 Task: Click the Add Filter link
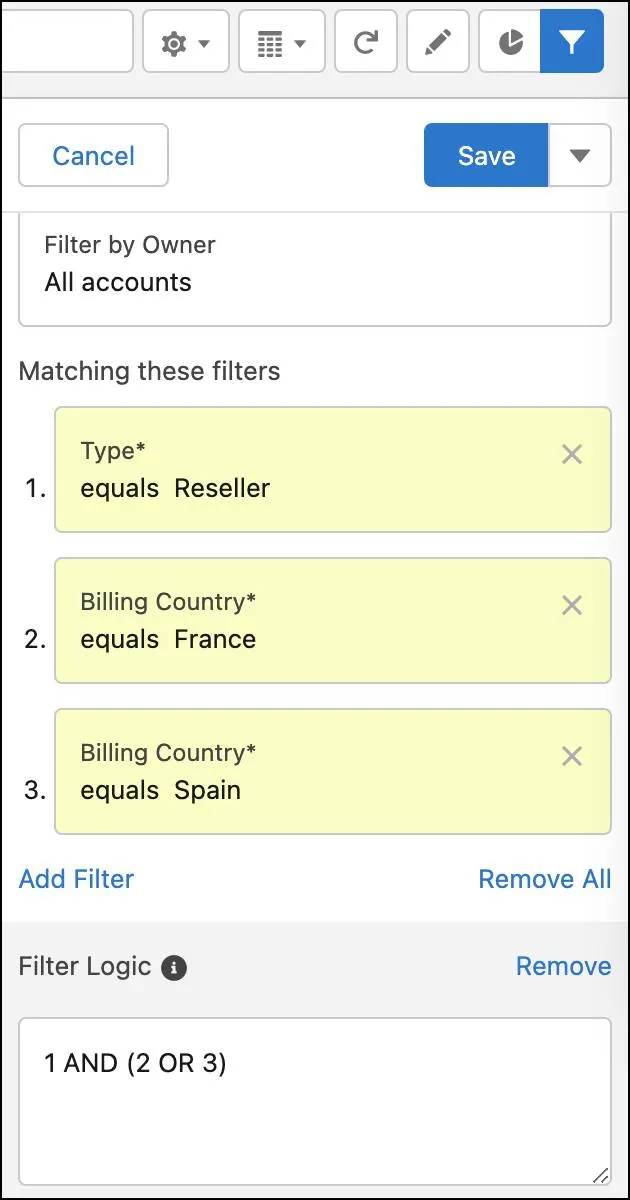[76, 879]
